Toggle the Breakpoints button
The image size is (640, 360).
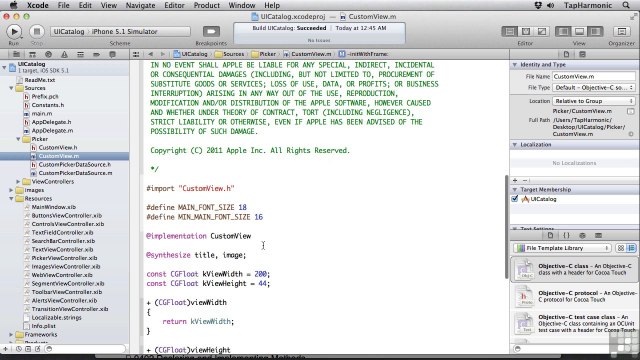(x=211, y=31)
